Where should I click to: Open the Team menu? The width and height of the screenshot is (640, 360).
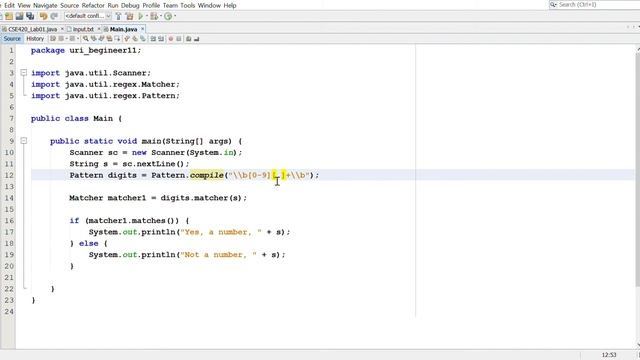[x=170, y=5]
